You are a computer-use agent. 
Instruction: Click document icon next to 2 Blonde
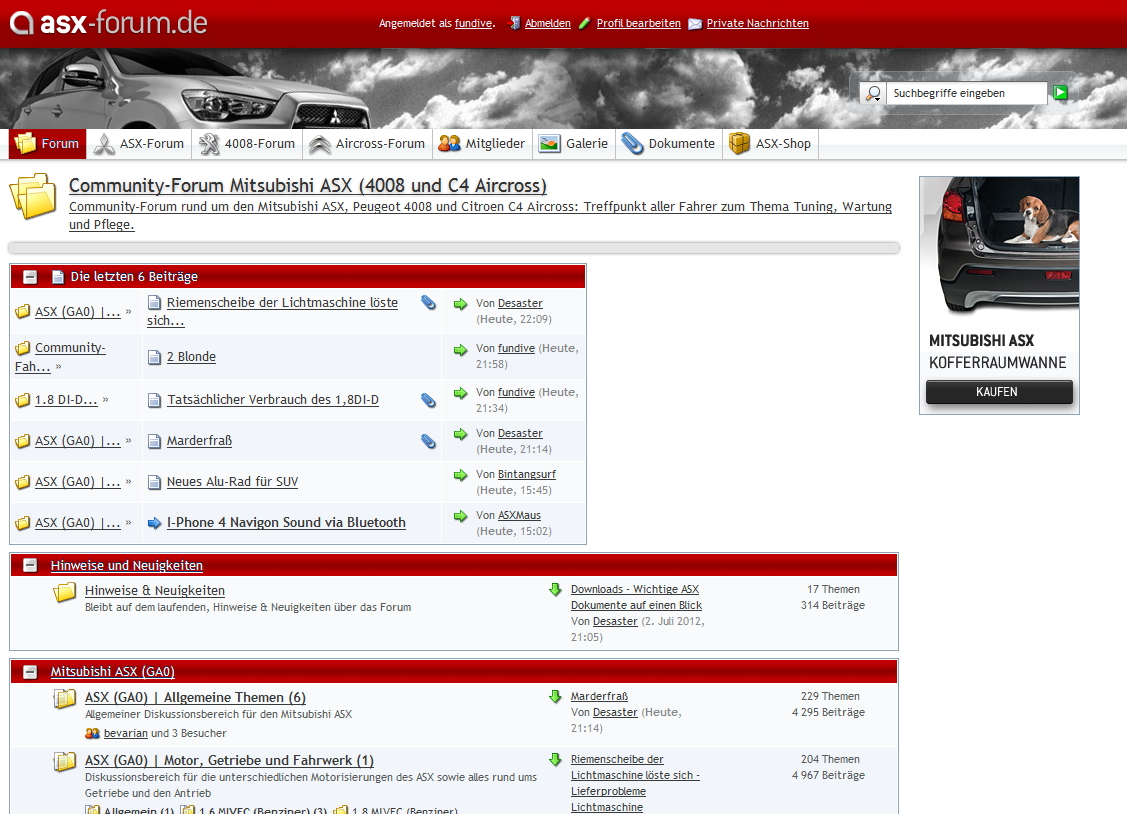coord(154,357)
